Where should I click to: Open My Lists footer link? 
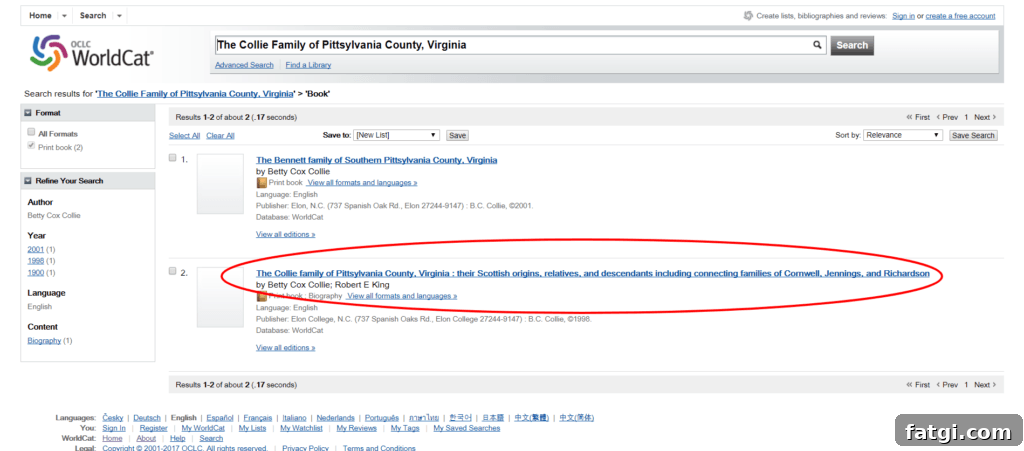pyautogui.click(x=253, y=429)
